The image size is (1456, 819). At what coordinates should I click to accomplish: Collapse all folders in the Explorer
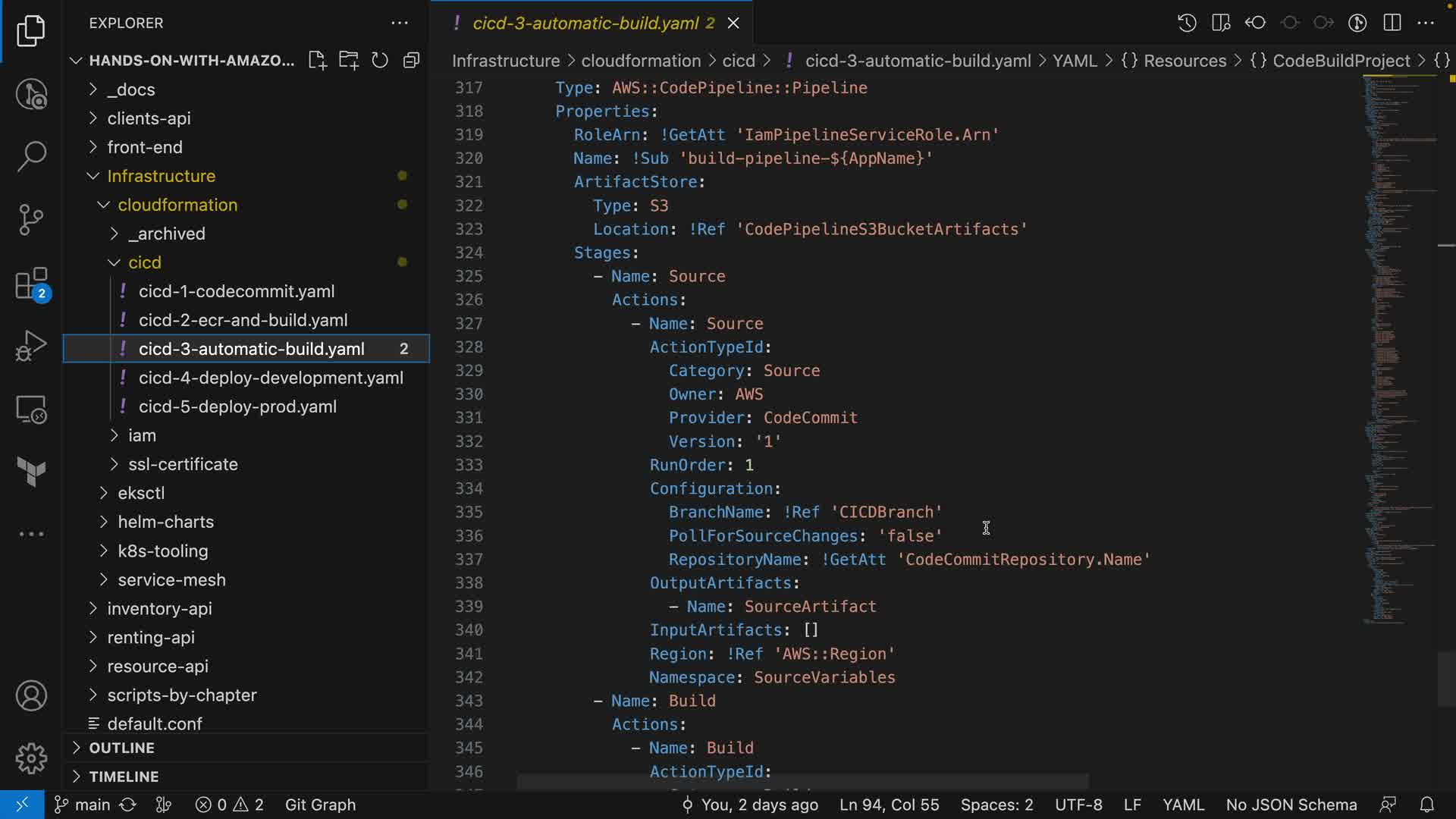411,61
